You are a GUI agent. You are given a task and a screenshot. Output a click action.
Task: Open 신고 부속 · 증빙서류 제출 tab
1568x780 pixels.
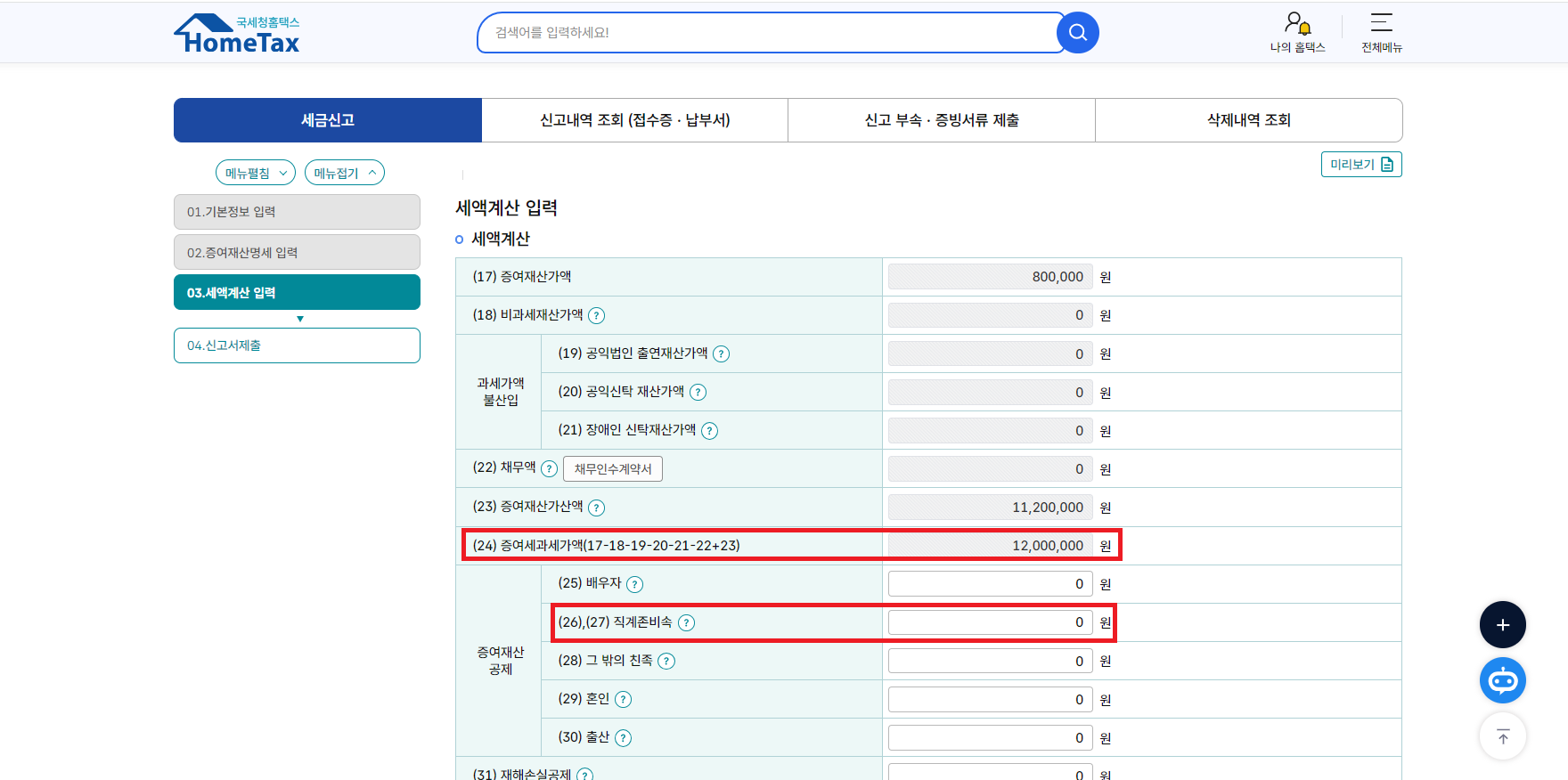(x=942, y=120)
